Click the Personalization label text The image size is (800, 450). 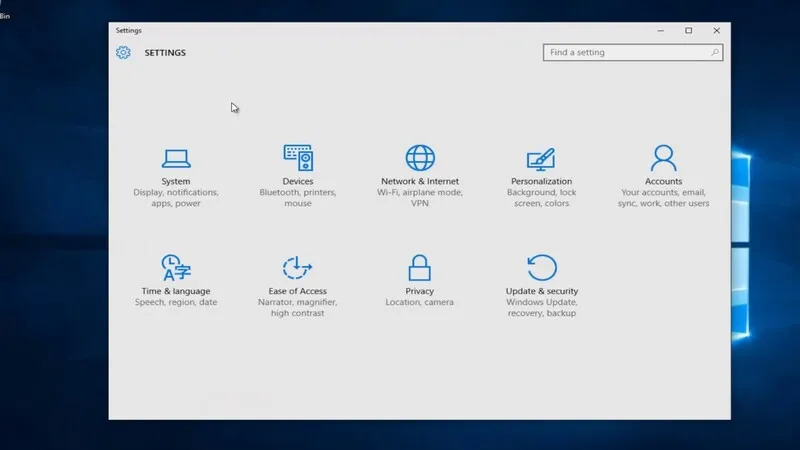pos(541,181)
